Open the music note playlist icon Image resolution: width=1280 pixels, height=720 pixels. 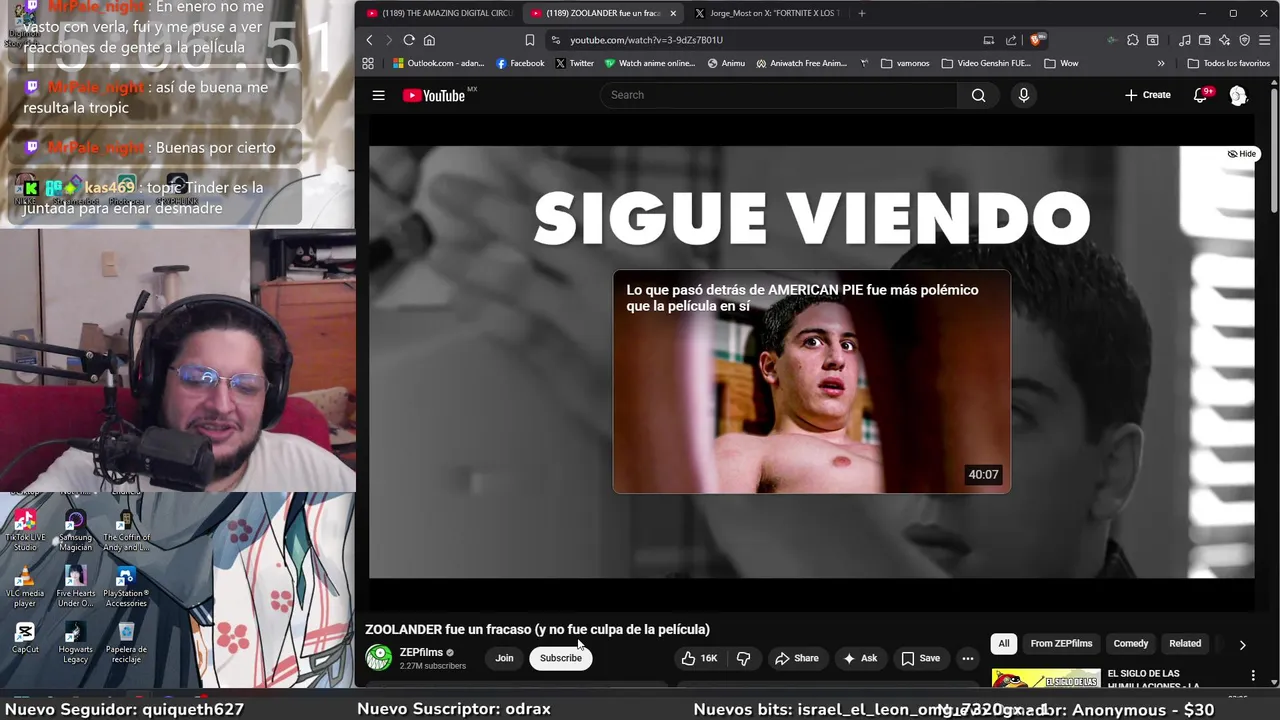(1184, 40)
